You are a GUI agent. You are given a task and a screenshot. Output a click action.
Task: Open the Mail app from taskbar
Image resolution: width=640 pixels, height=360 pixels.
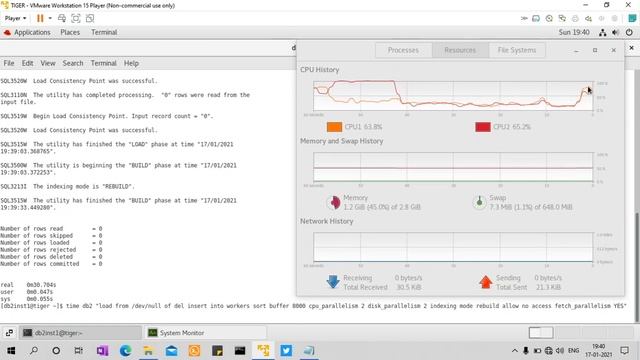pos(171,351)
